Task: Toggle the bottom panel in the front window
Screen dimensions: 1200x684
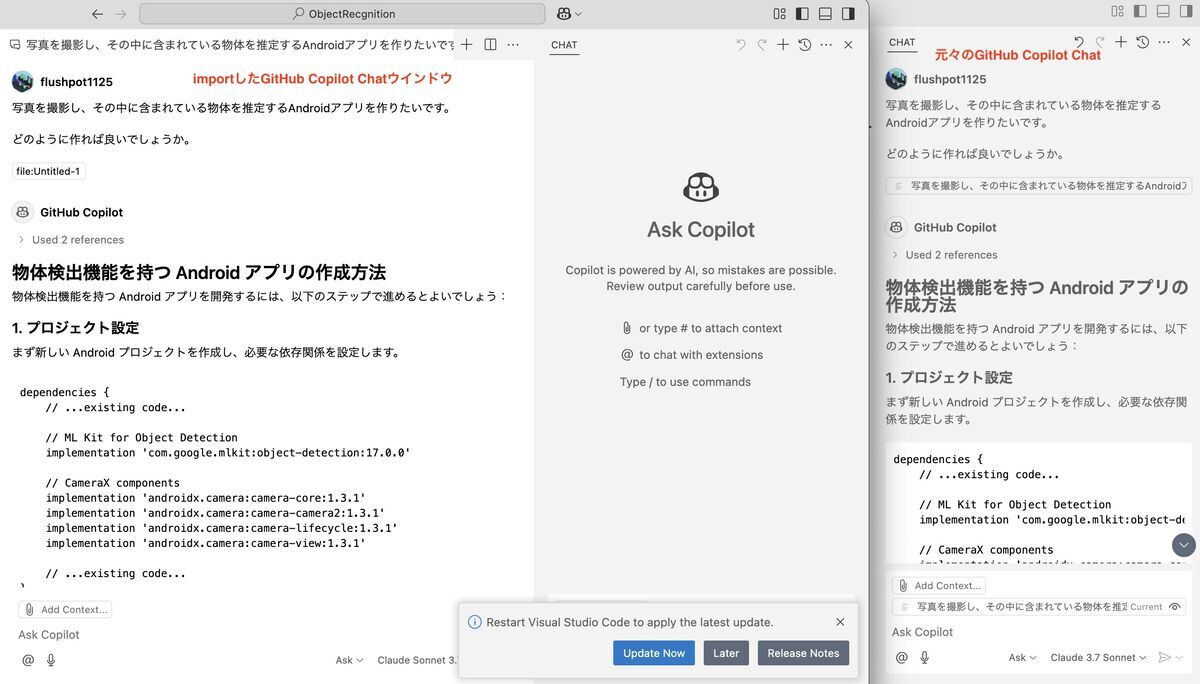Action: pos(825,14)
